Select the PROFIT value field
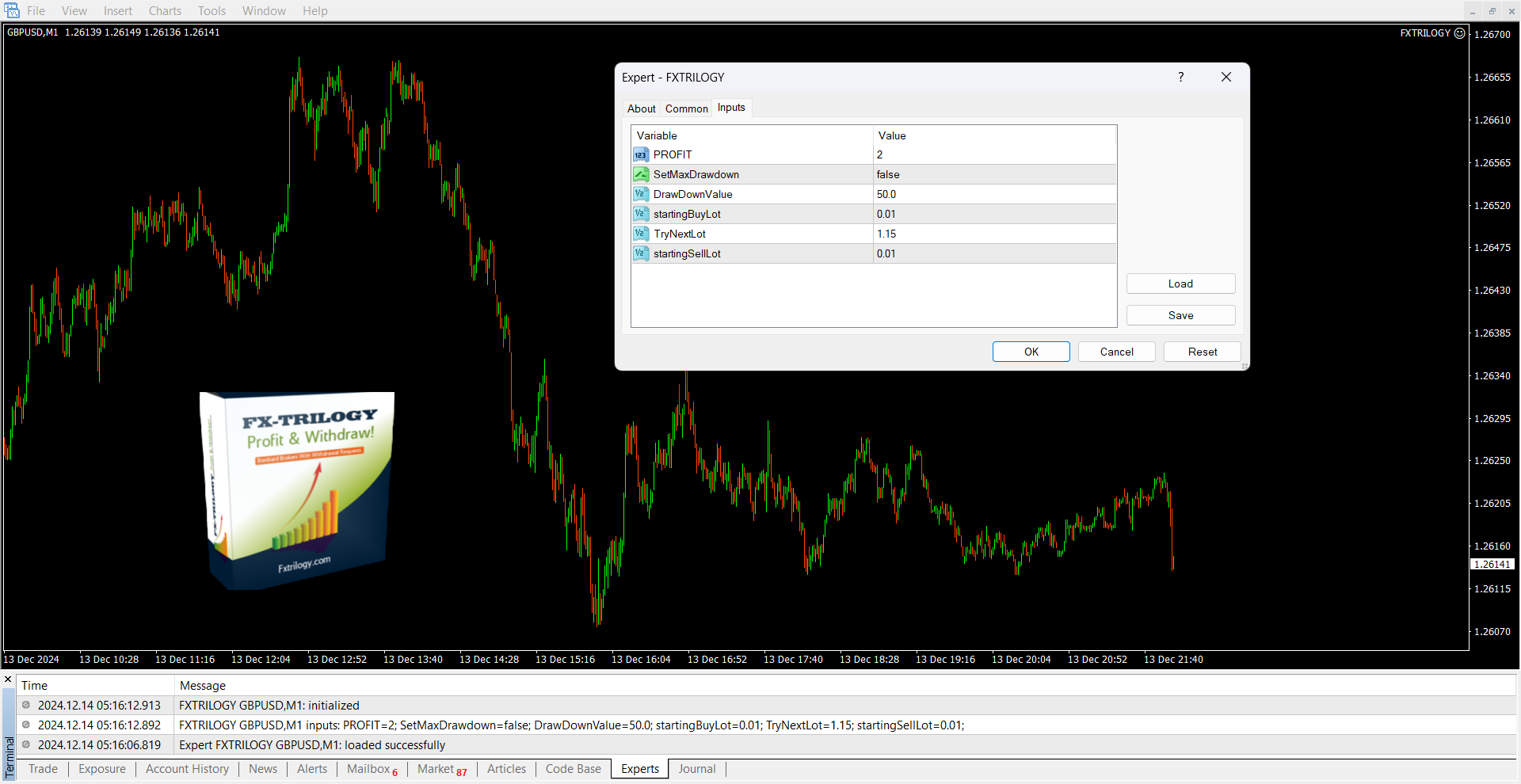Screen dimensions: 1521x784 click(x=994, y=155)
